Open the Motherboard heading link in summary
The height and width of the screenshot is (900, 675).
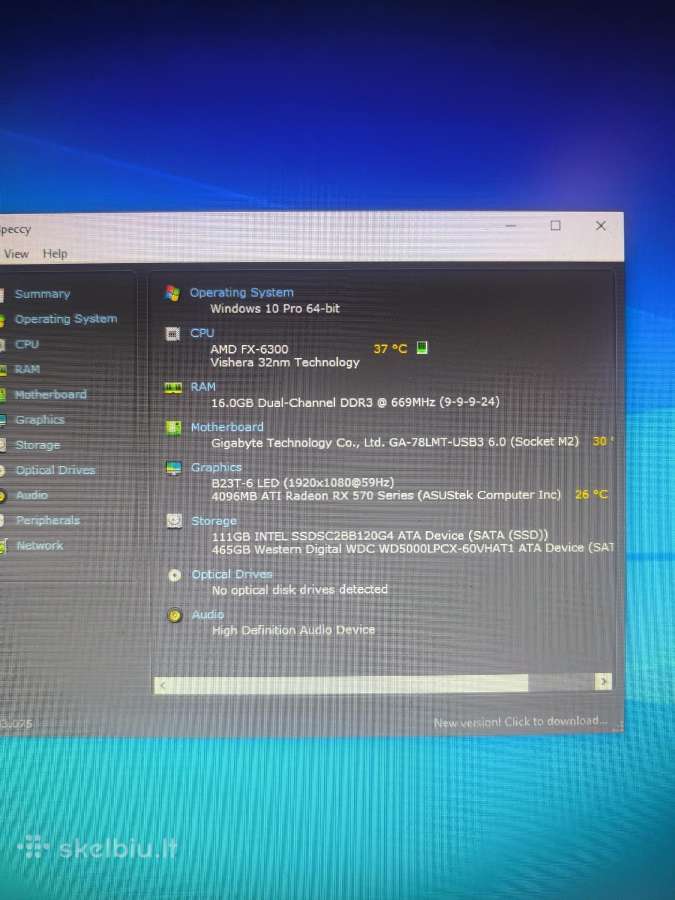point(227,427)
